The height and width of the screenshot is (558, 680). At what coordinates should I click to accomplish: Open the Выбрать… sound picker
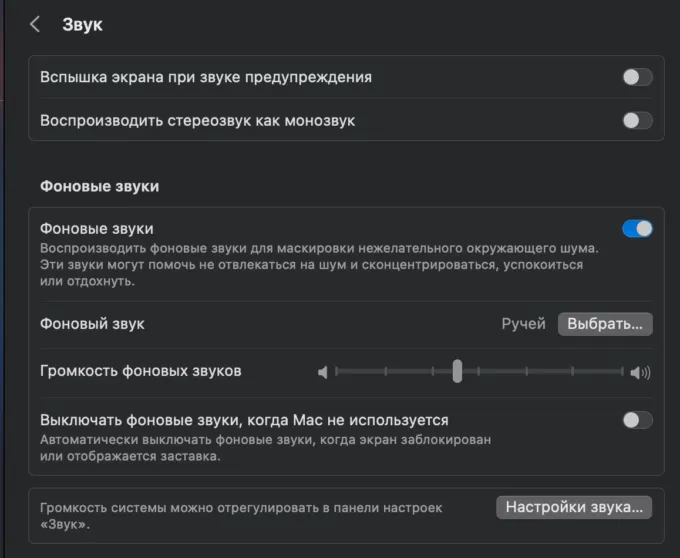(x=605, y=324)
